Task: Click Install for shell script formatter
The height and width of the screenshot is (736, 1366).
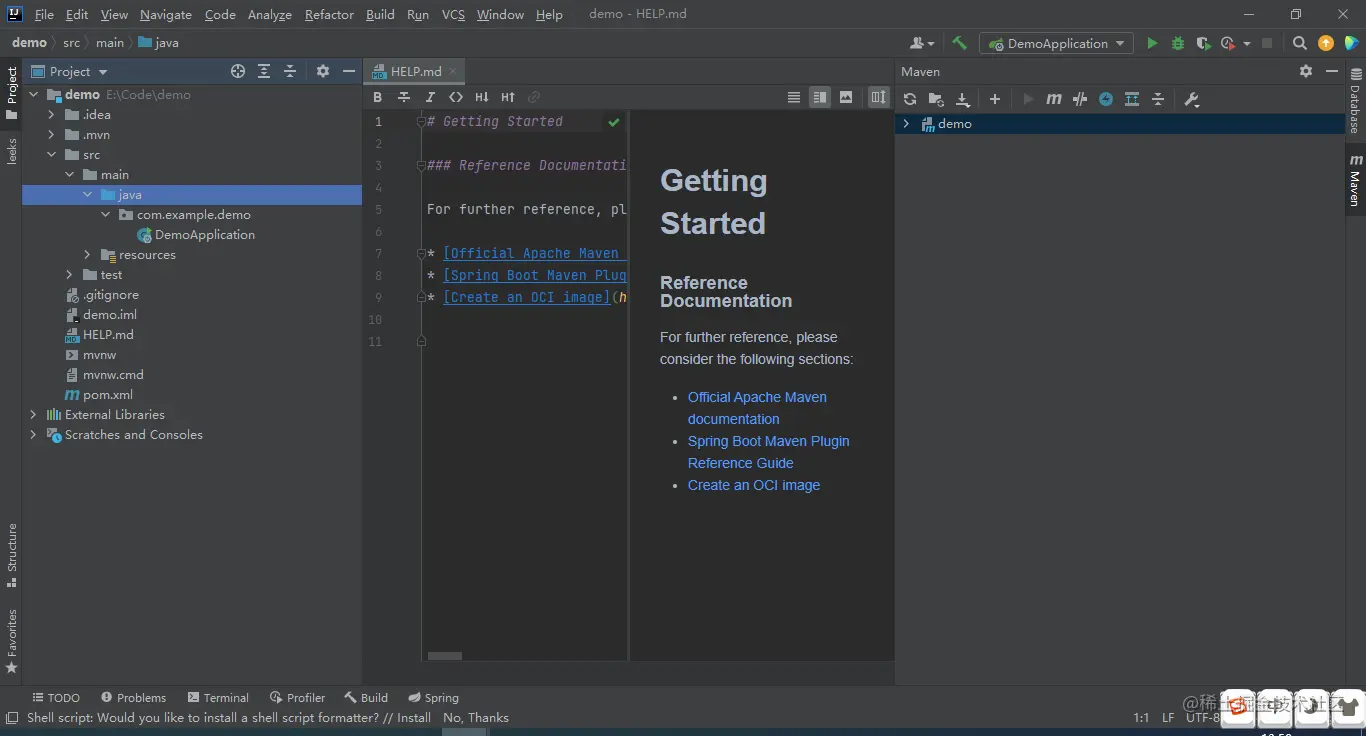Action: (x=413, y=717)
